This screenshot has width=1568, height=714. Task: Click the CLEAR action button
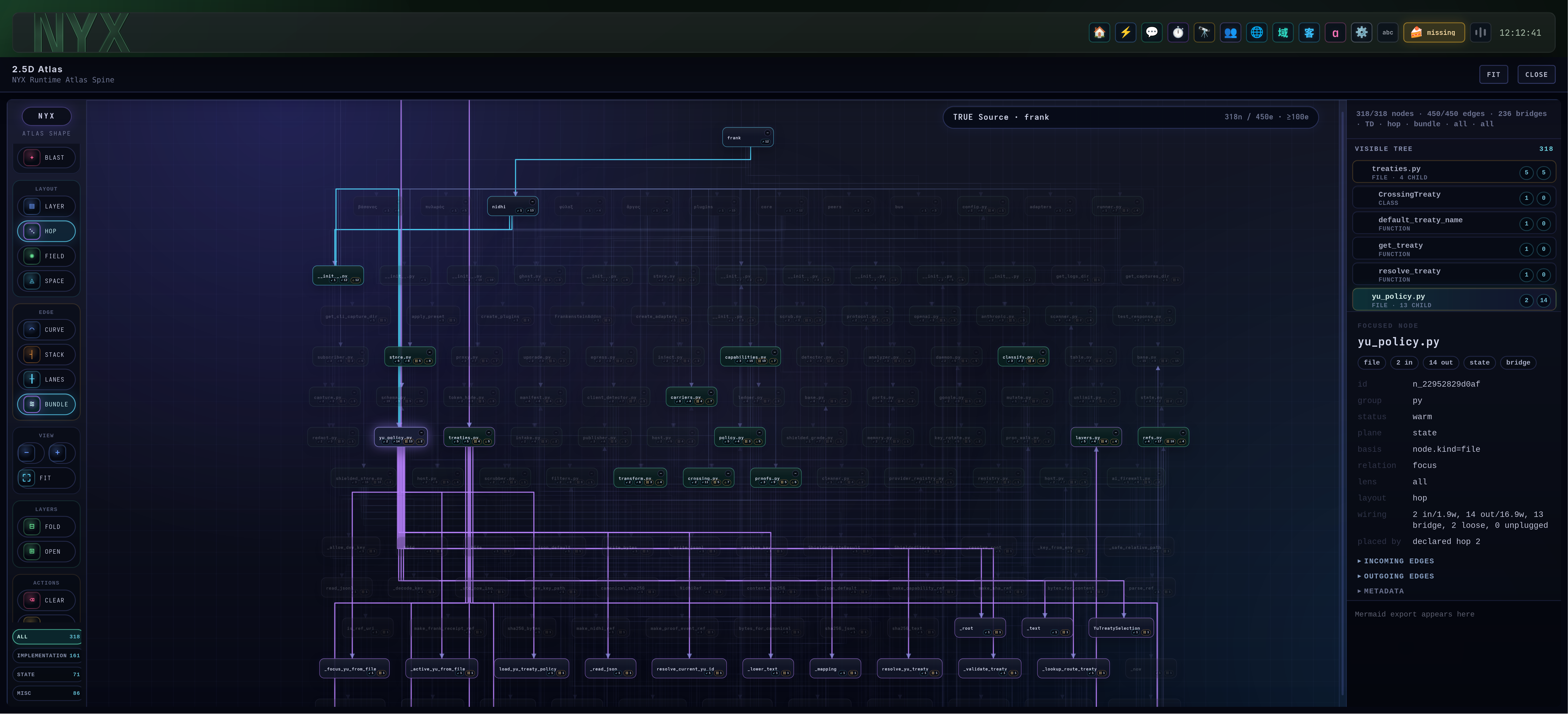click(x=46, y=600)
